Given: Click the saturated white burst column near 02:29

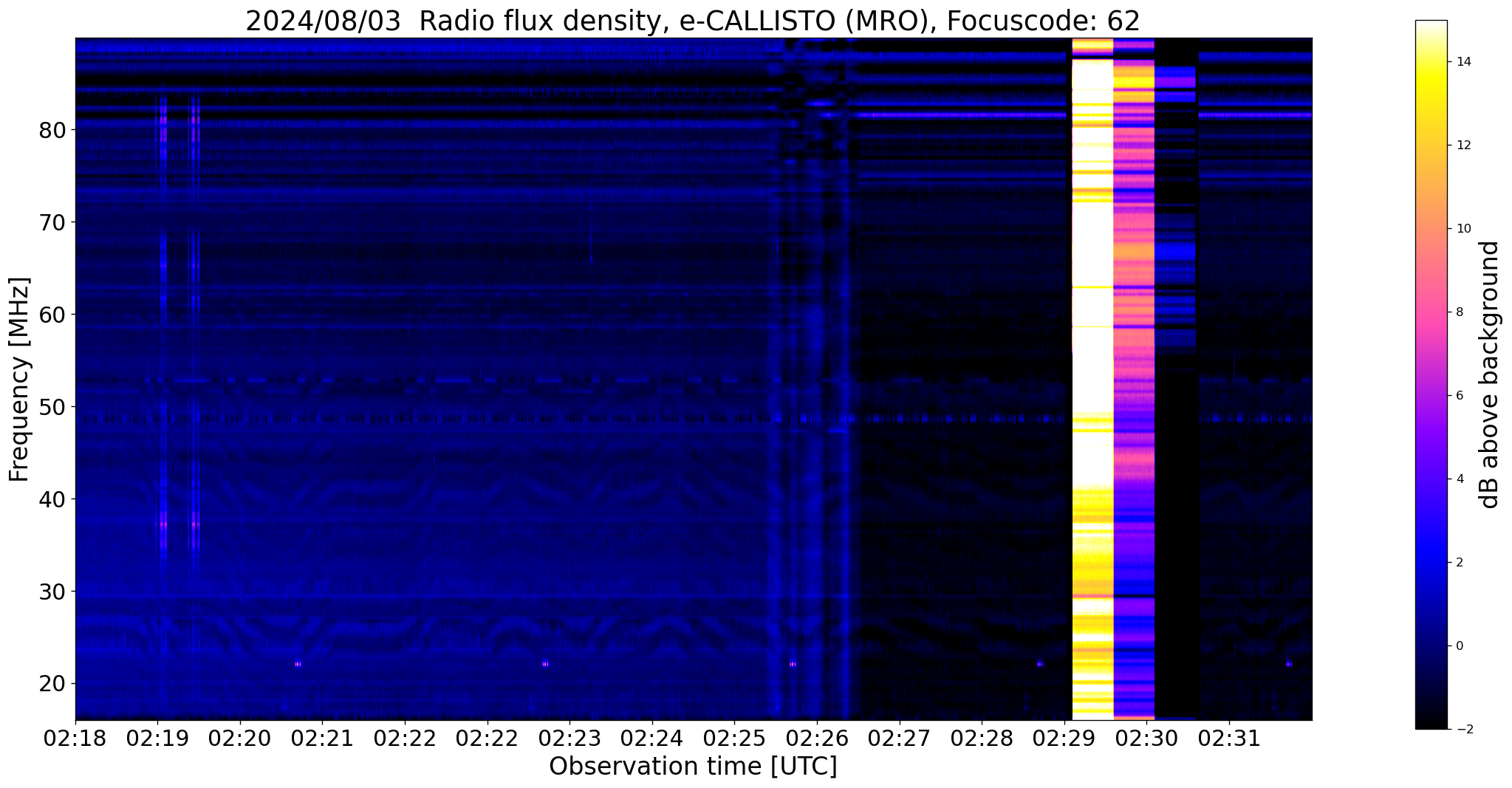Looking at the screenshot, I should tap(1092, 379).
